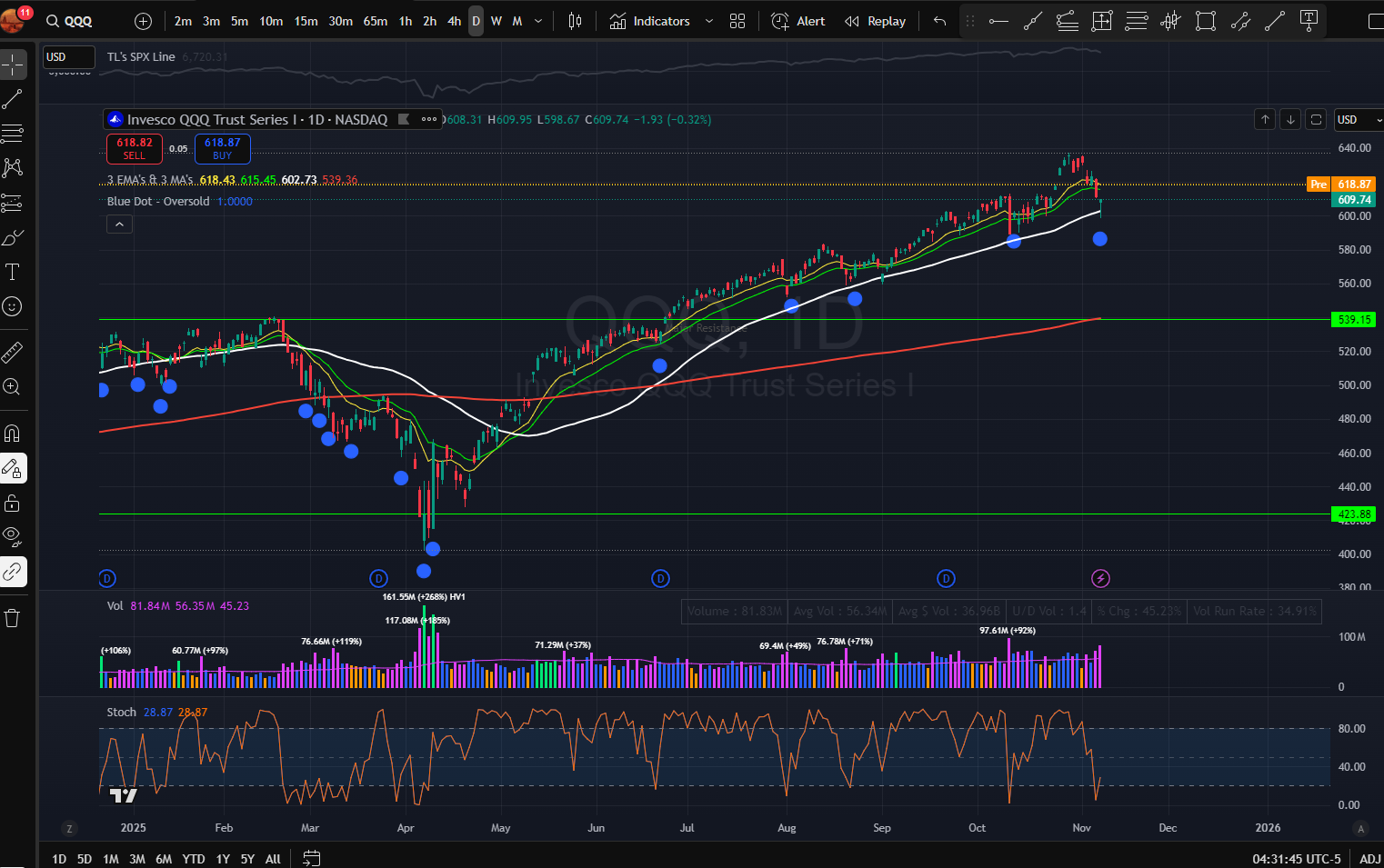Move the pane down with arrow icon

coord(1290,119)
